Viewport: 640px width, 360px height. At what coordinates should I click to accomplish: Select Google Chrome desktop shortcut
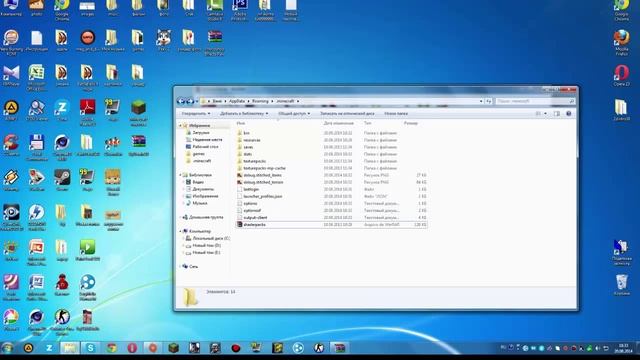coord(62,9)
